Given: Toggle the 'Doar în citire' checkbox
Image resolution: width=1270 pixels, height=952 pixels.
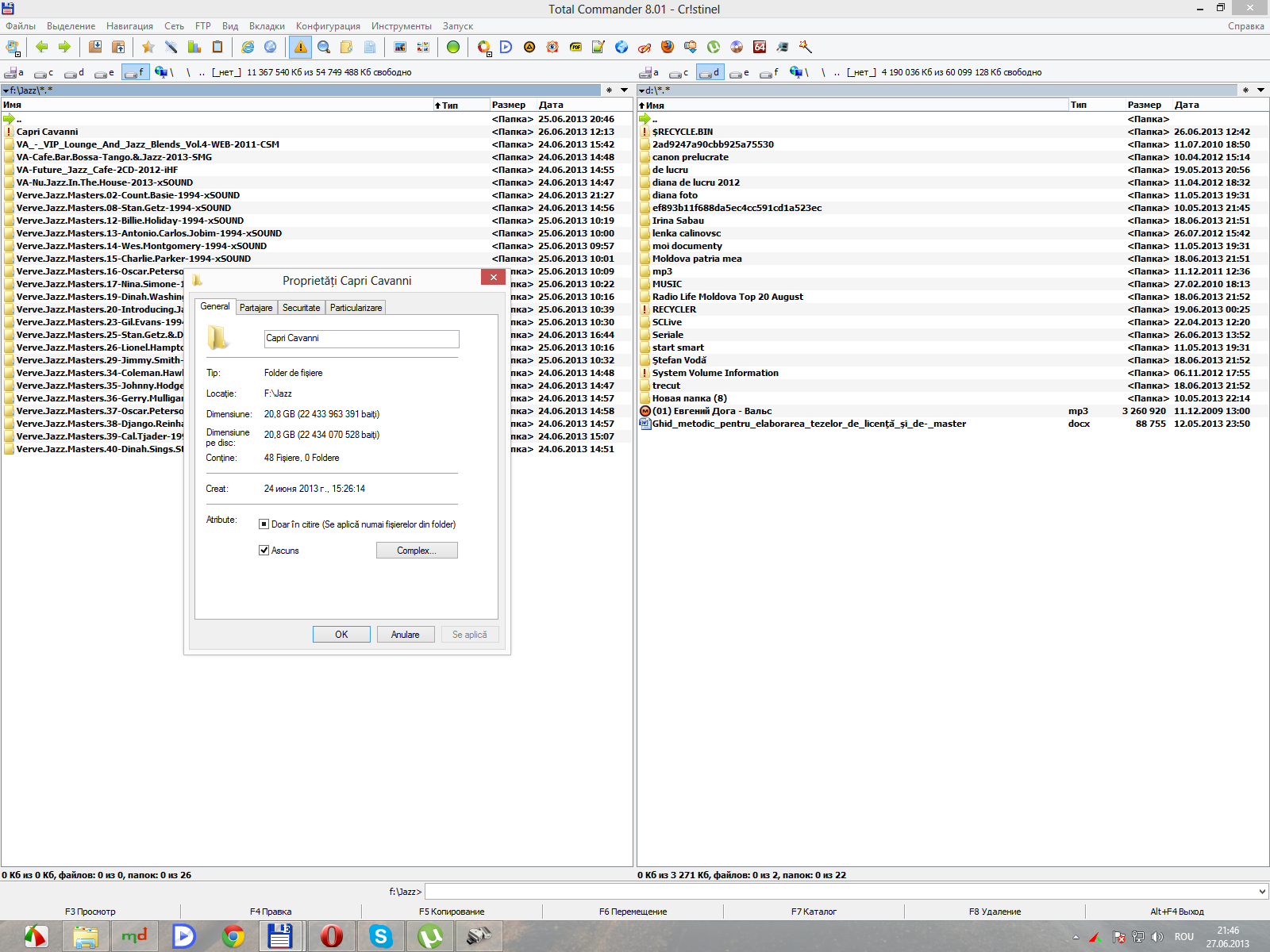Looking at the screenshot, I should click(x=264, y=524).
